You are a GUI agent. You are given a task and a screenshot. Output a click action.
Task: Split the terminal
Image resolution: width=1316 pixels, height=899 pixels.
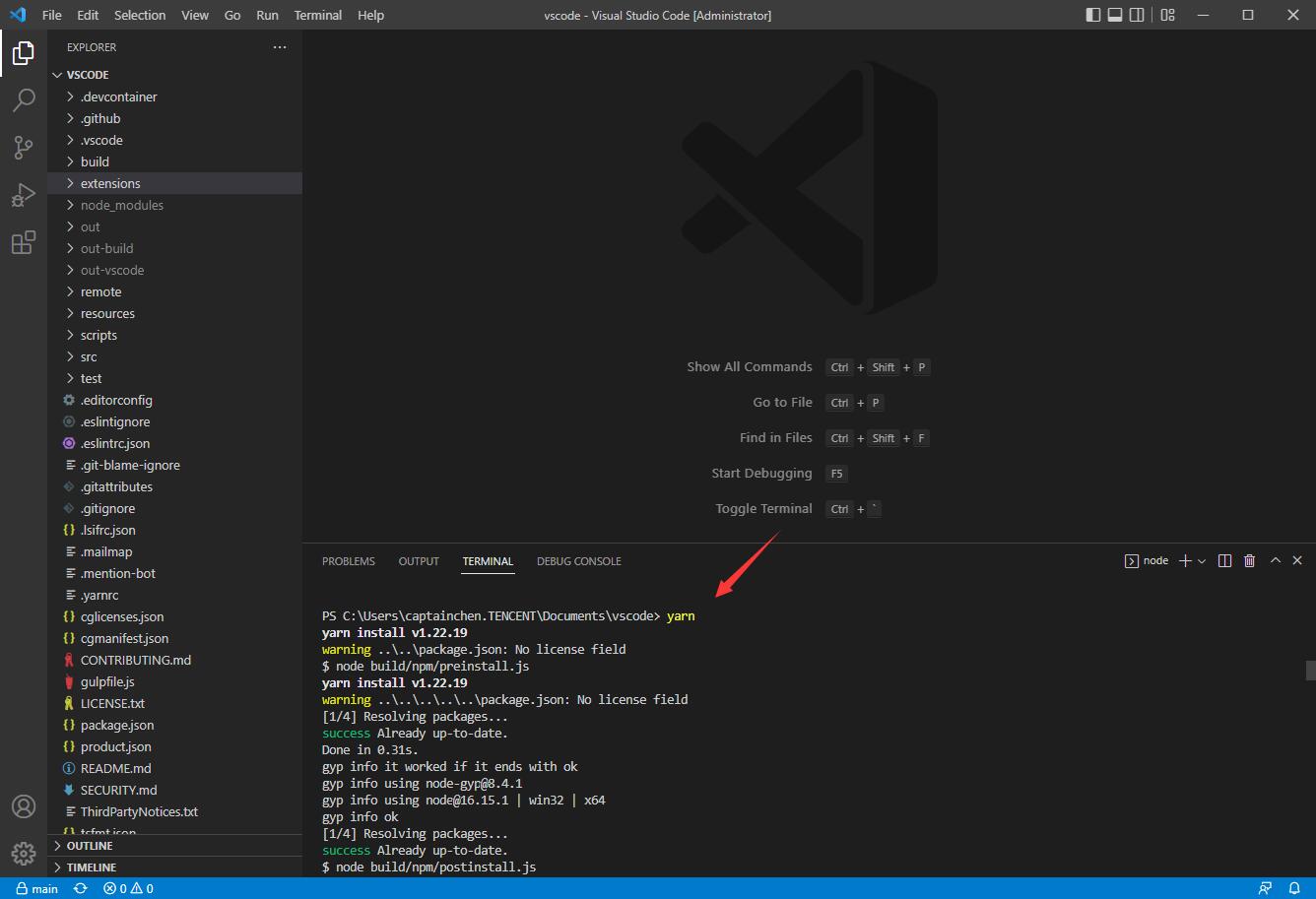pyautogui.click(x=1224, y=560)
